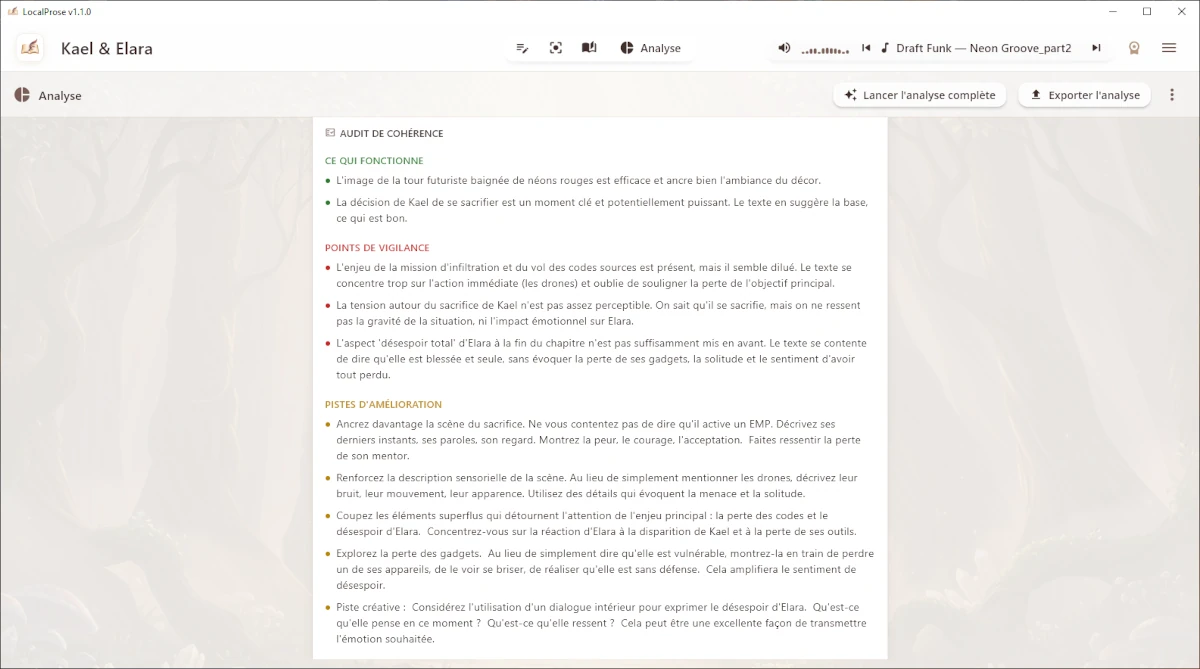This screenshot has width=1200, height=669.
Task: Activate the focus mode icon
Action: point(556,48)
